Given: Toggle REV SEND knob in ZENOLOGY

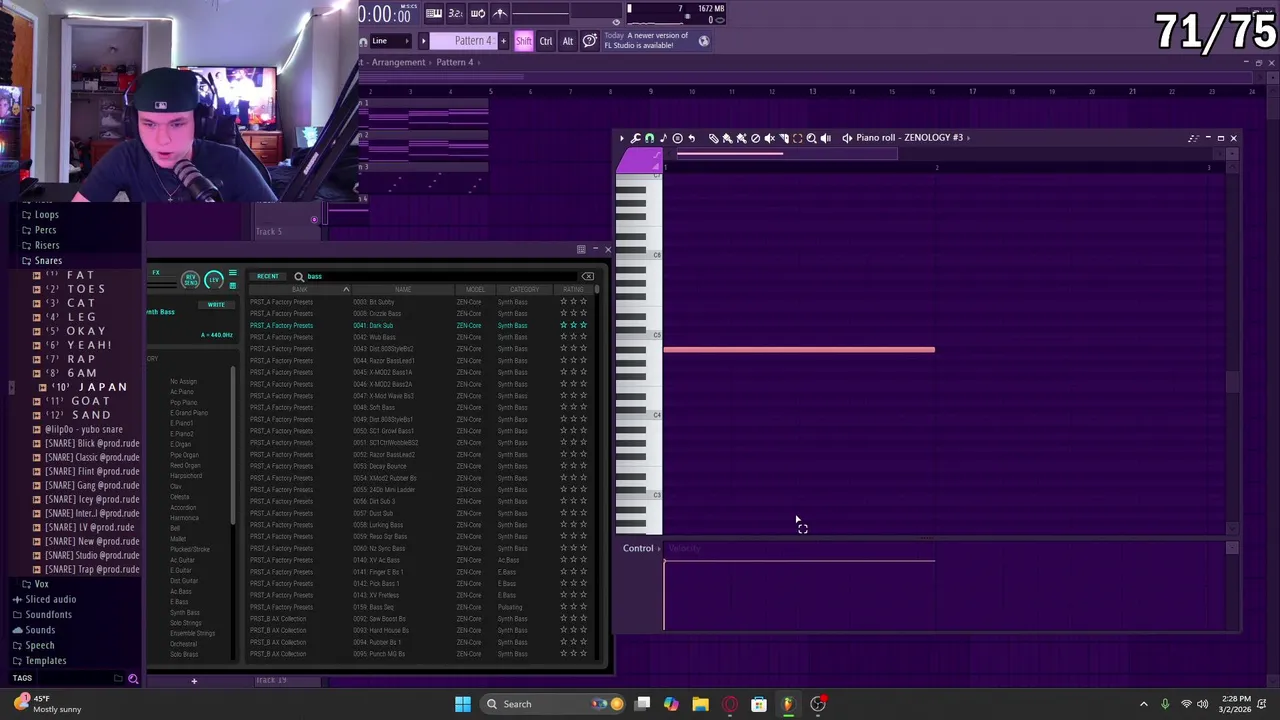Looking at the screenshot, I should (x=190, y=280).
